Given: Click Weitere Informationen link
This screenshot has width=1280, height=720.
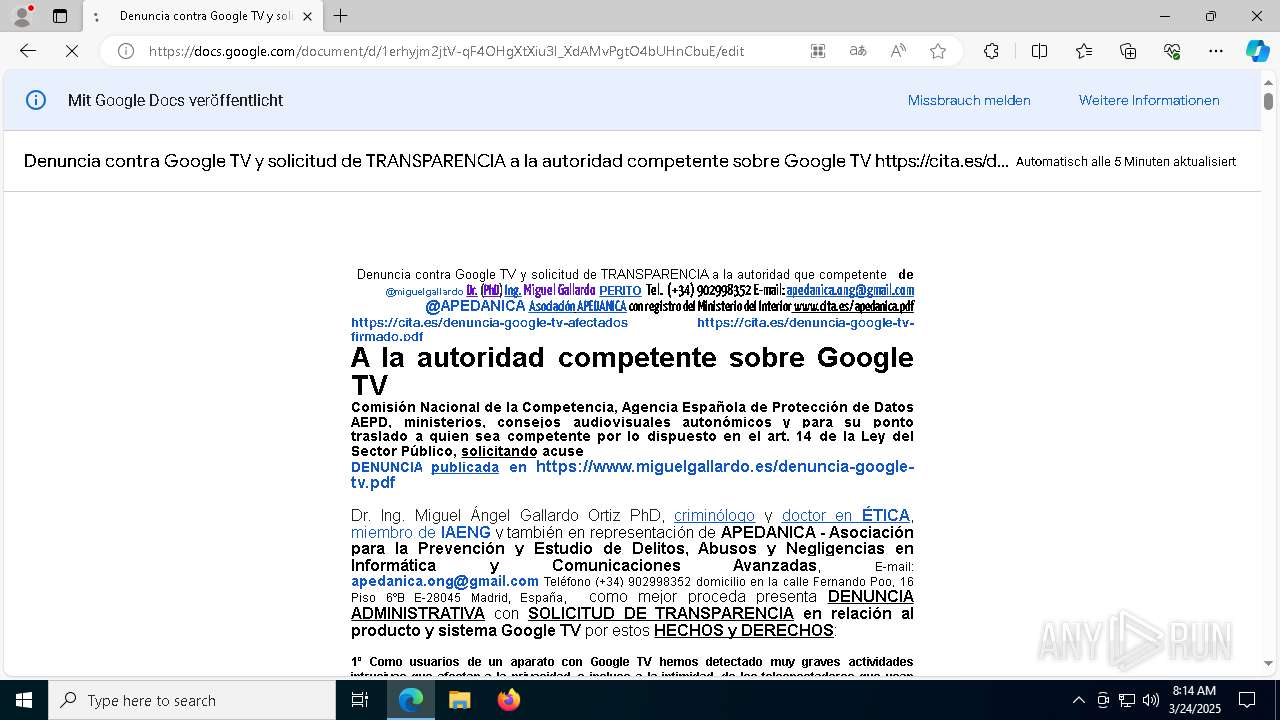Looking at the screenshot, I should coord(1149,100).
